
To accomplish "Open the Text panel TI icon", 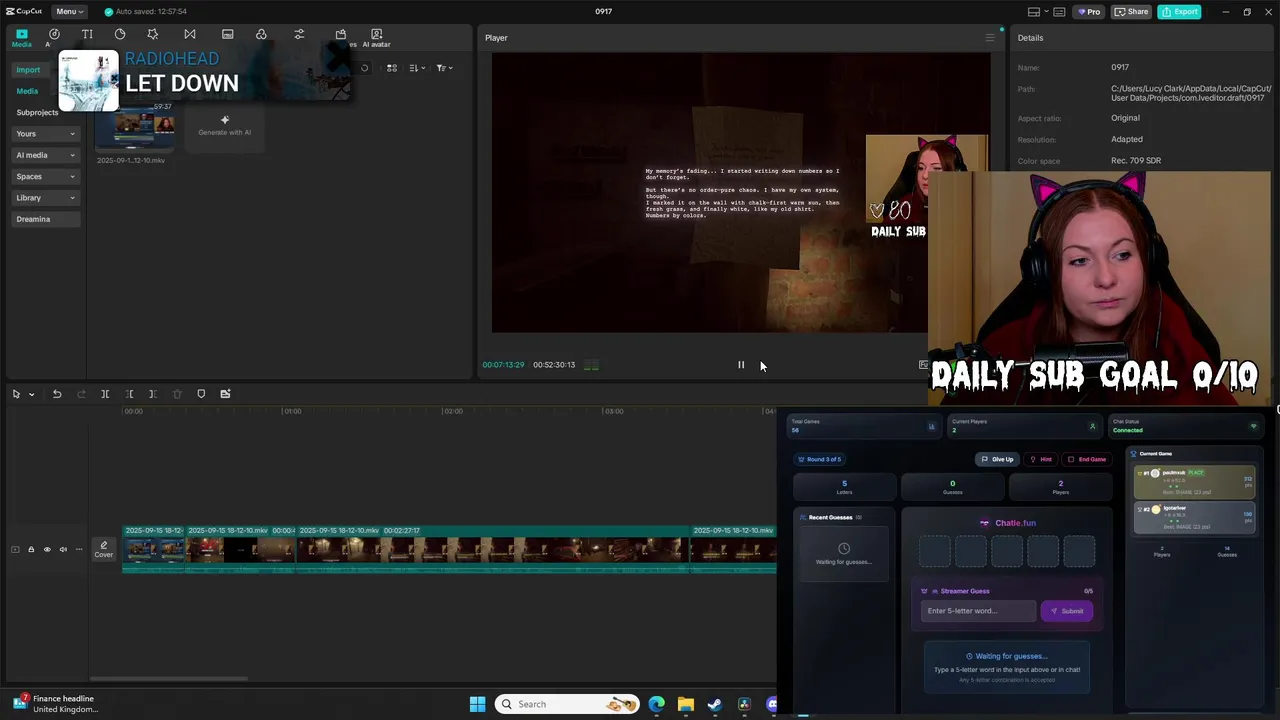I will (87, 34).
